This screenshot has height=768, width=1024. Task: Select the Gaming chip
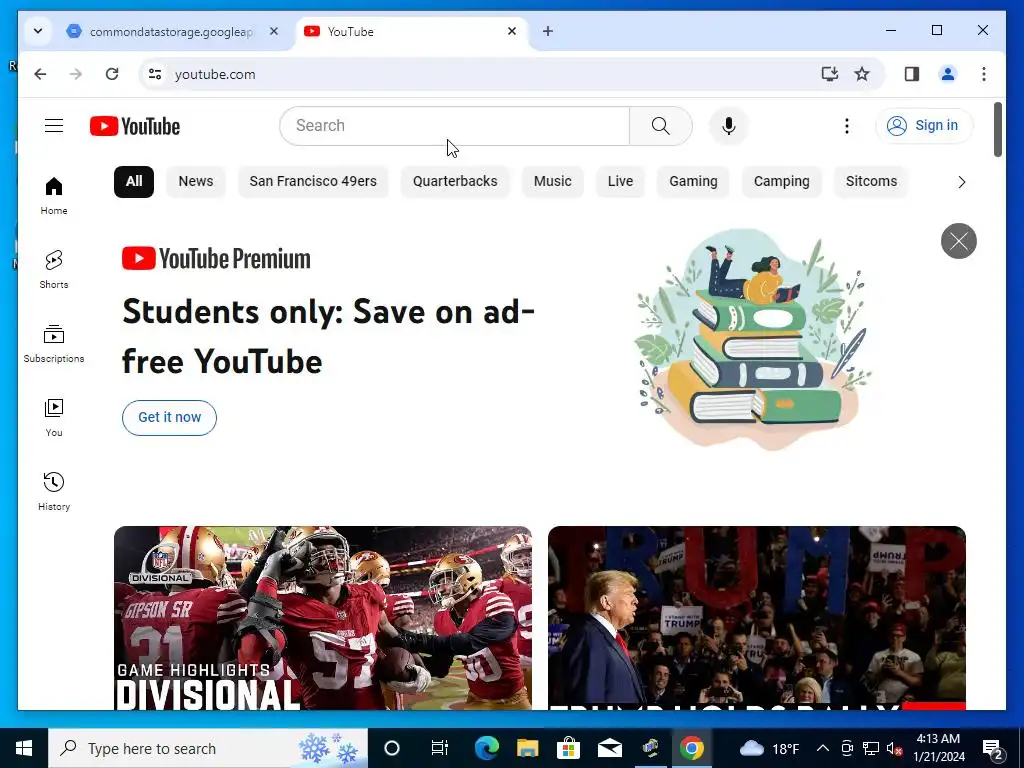pyautogui.click(x=694, y=182)
